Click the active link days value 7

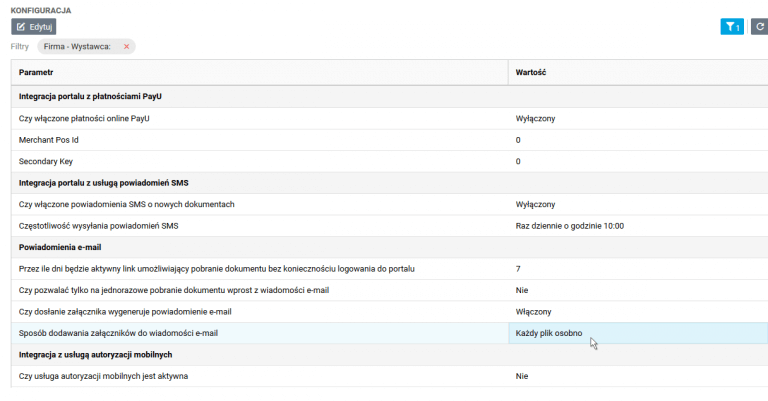point(518,269)
